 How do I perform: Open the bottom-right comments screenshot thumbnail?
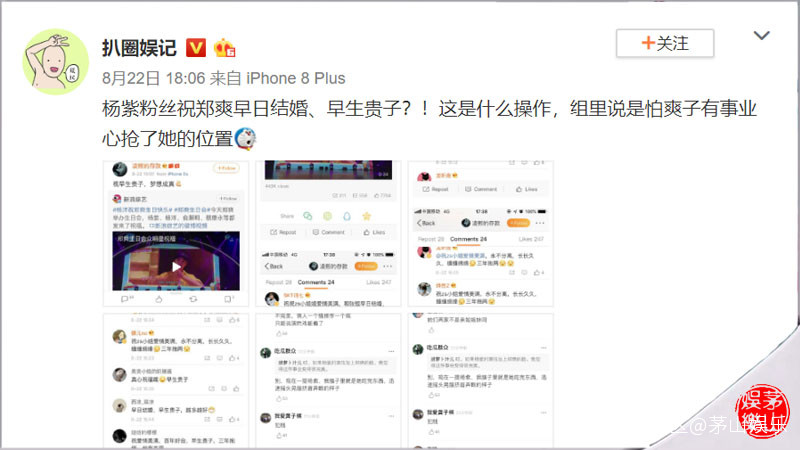(x=481, y=381)
